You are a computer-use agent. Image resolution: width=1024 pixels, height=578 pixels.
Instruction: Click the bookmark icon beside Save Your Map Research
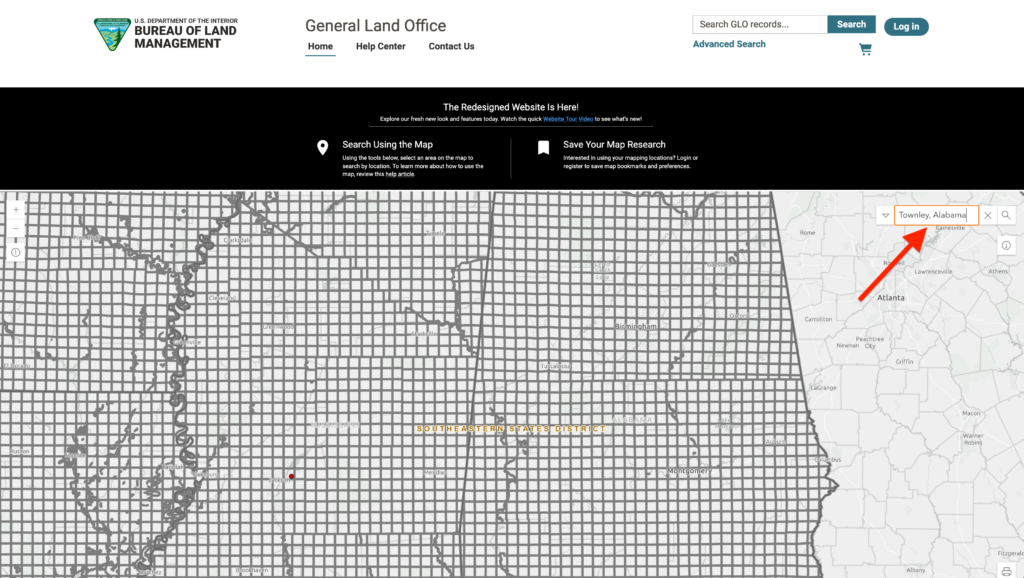pyautogui.click(x=543, y=148)
